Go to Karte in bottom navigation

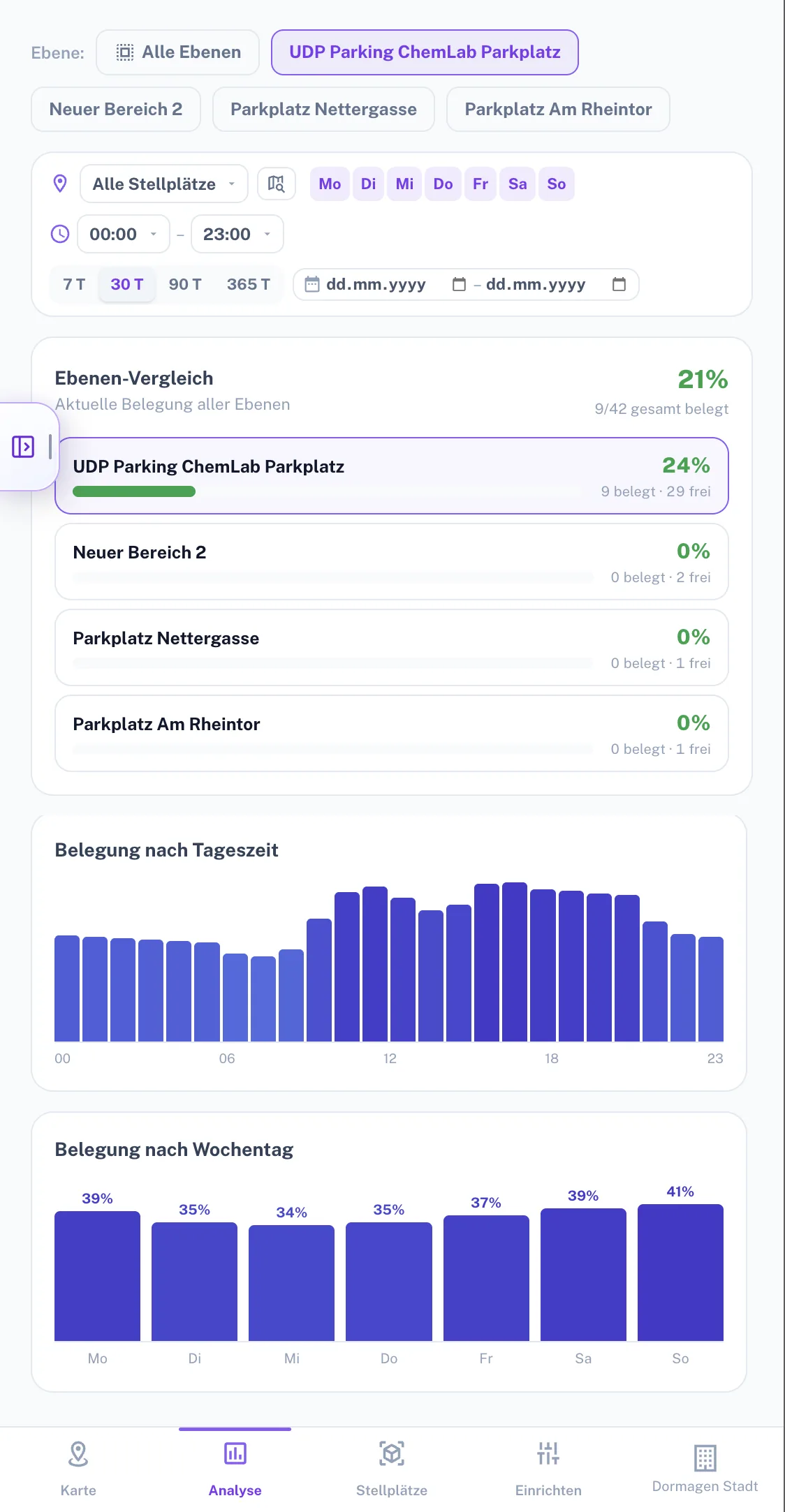point(78,1469)
